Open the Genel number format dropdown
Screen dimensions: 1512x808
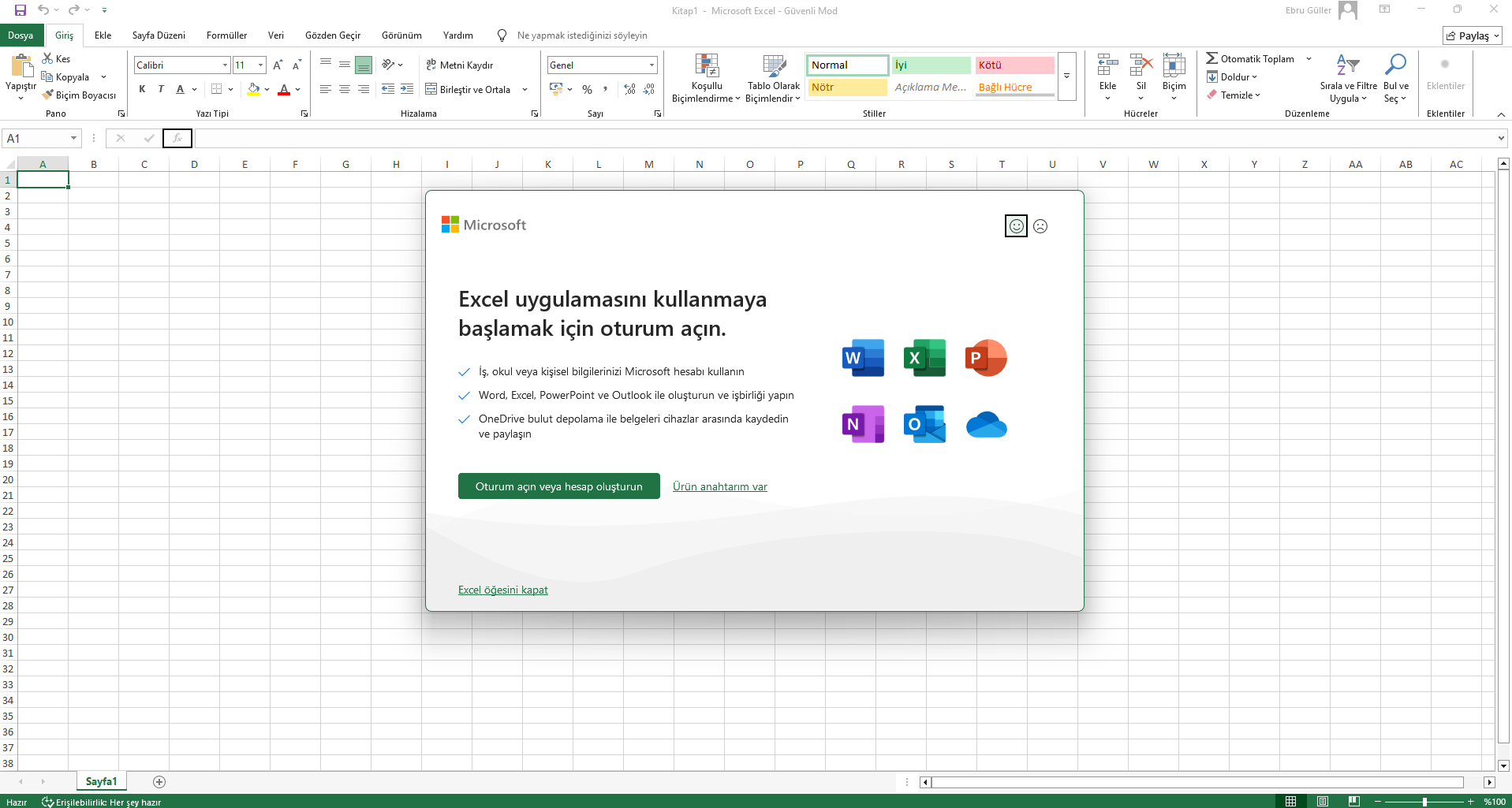click(x=651, y=65)
